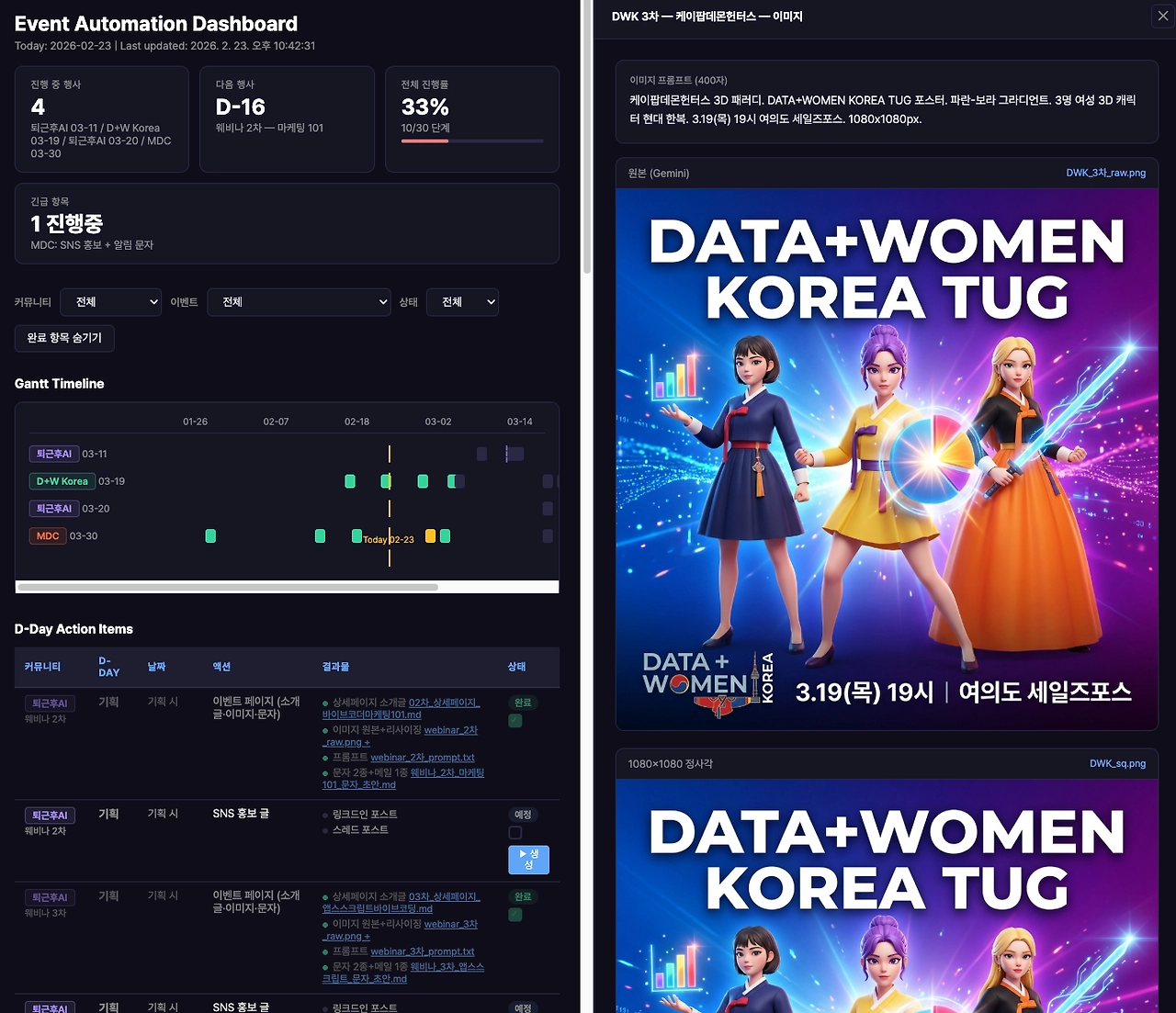The width and height of the screenshot is (1176, 1013).
Task: Click the green D+W Korea tag in Gantt
Action: 62,481
